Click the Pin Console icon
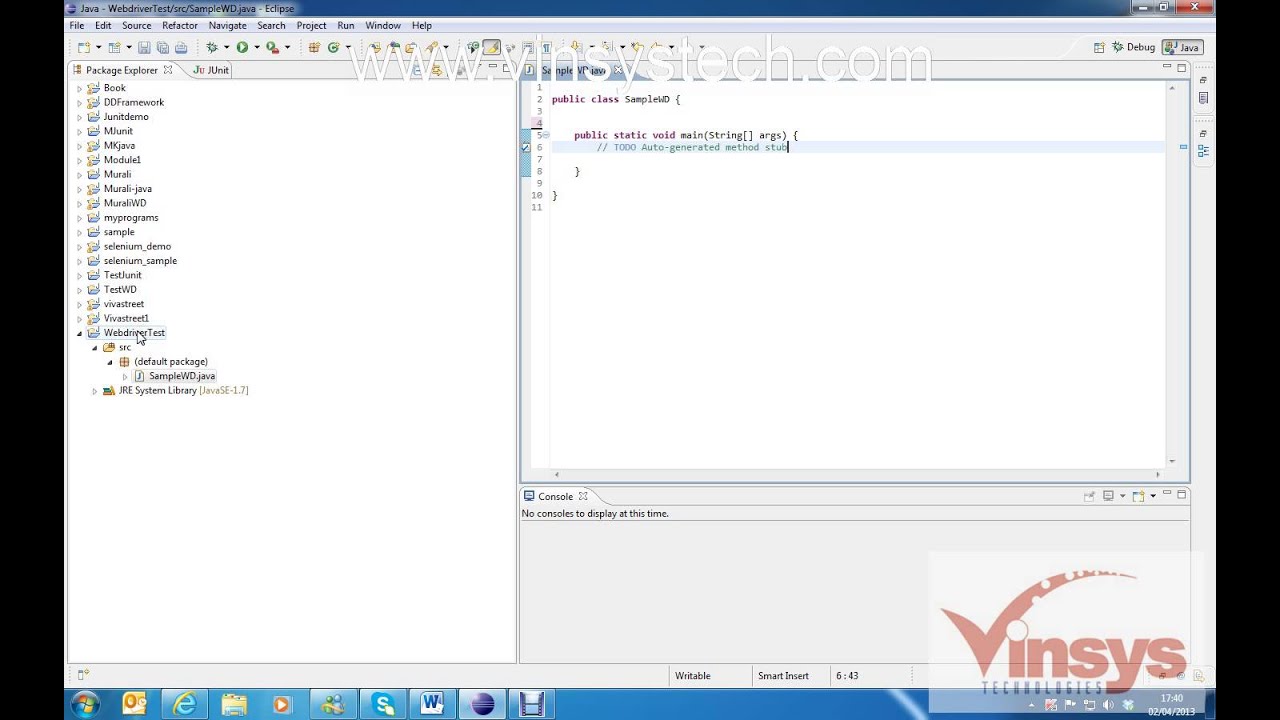This screenshot has width=1280, height=720. (x=1089, y=495)
